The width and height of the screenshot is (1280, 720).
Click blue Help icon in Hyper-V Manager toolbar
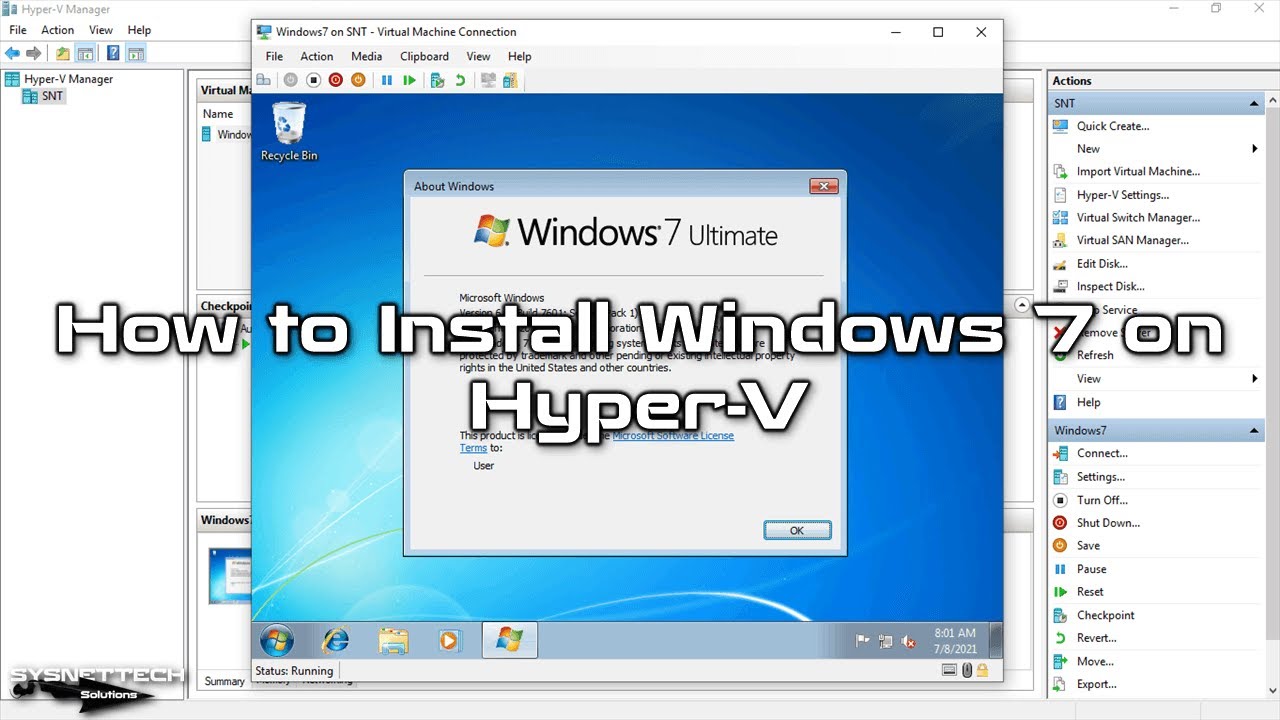point(114,53)
